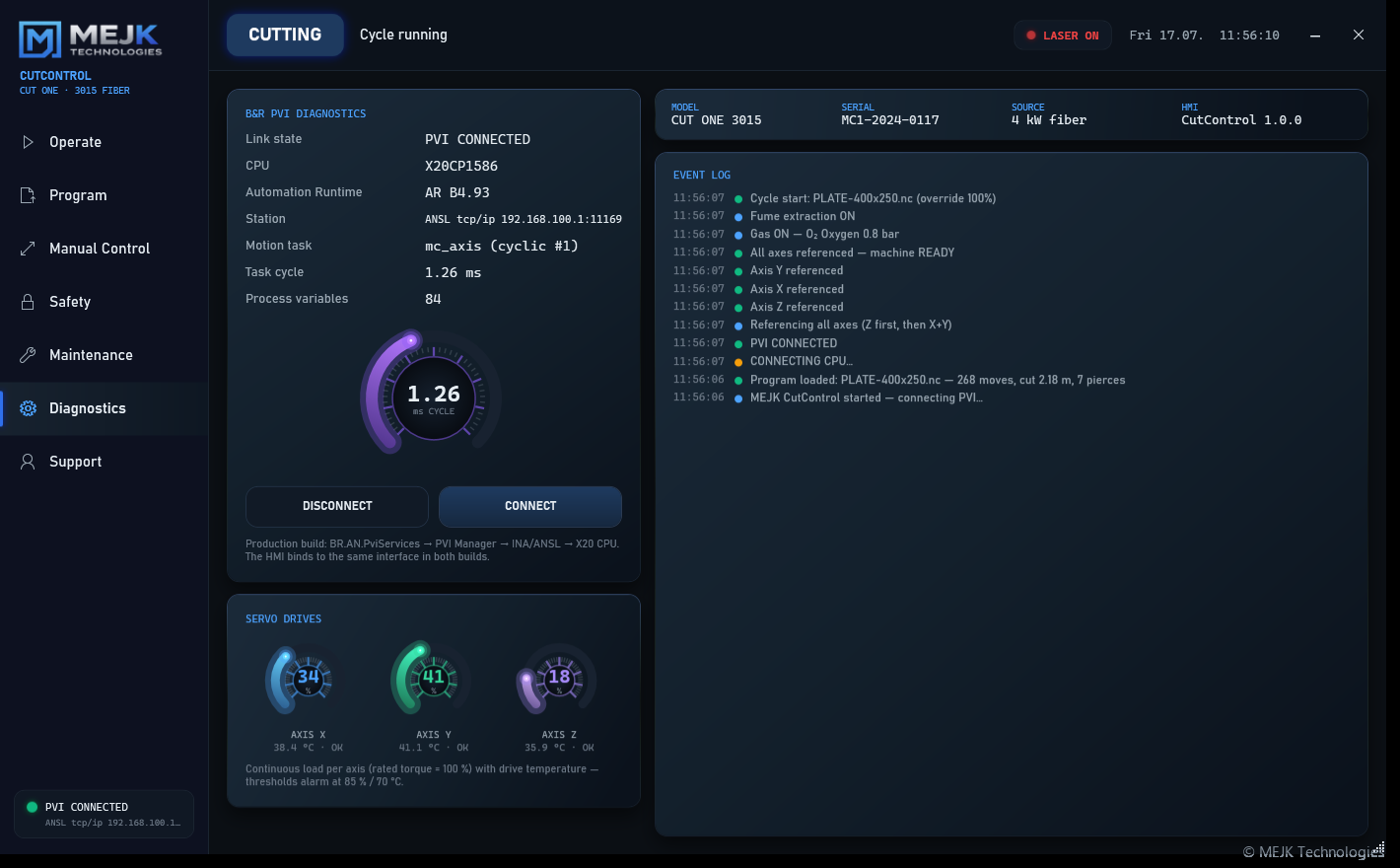Image resolution: width=1400 pixels, height=868 pixels.
Task: Click the green PVI connected status dot
Action: [x=32, y=807]
